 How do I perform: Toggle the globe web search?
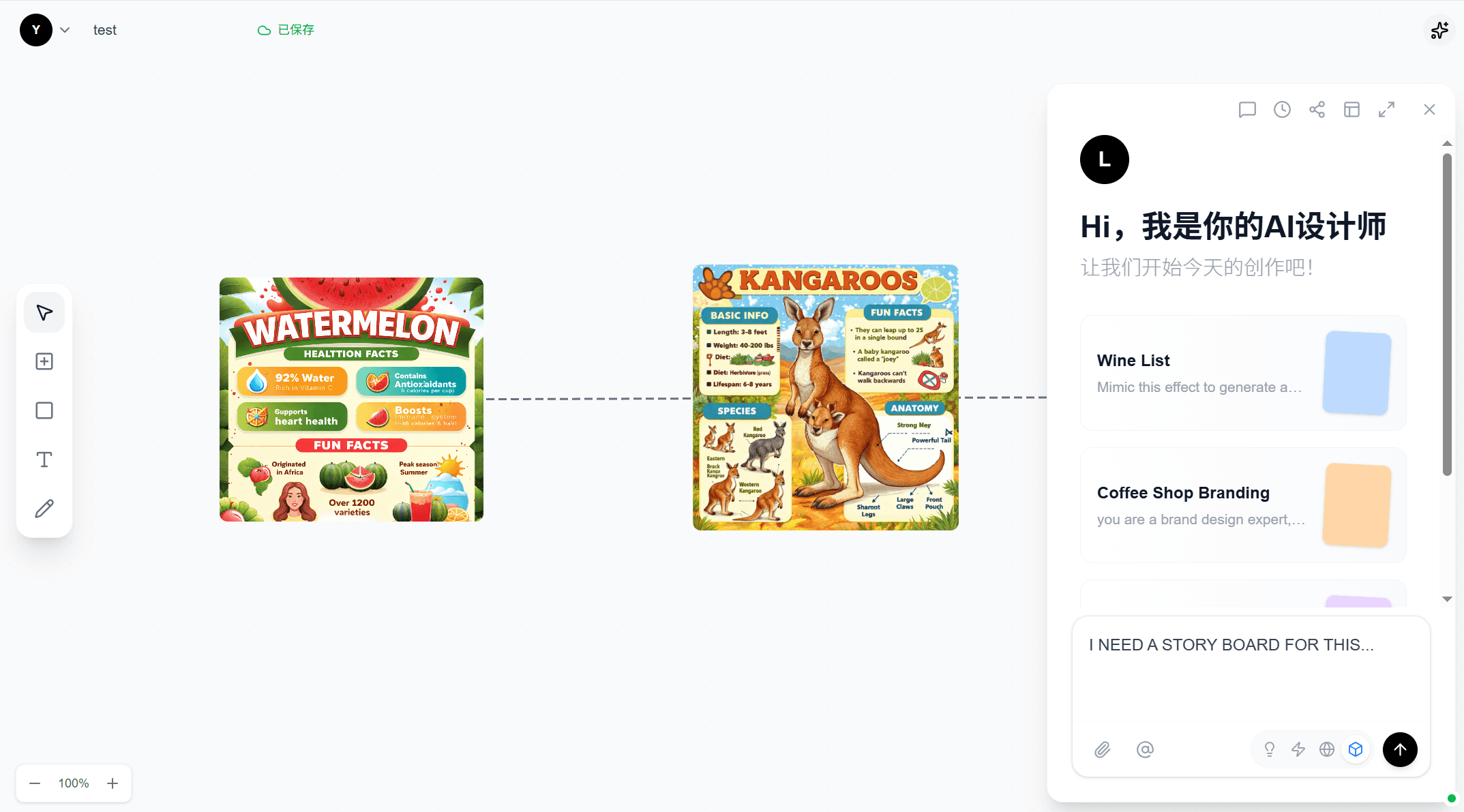pyautogui.click(x=1327, y=750)
